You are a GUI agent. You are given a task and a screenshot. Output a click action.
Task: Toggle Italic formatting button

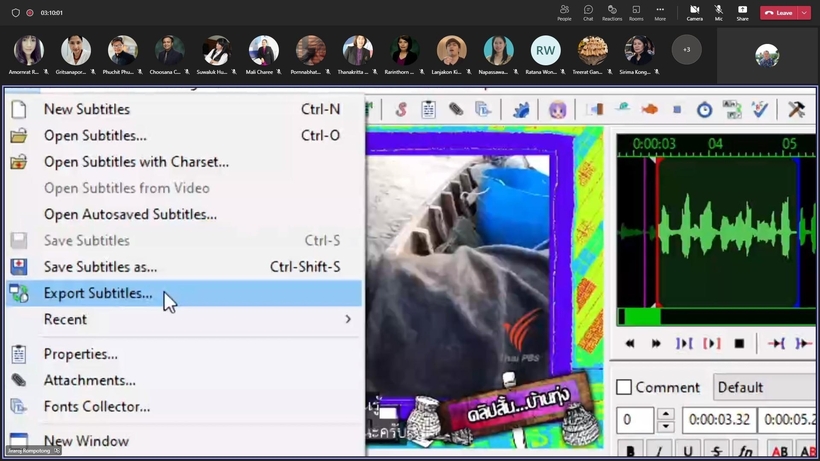point(659,451)
